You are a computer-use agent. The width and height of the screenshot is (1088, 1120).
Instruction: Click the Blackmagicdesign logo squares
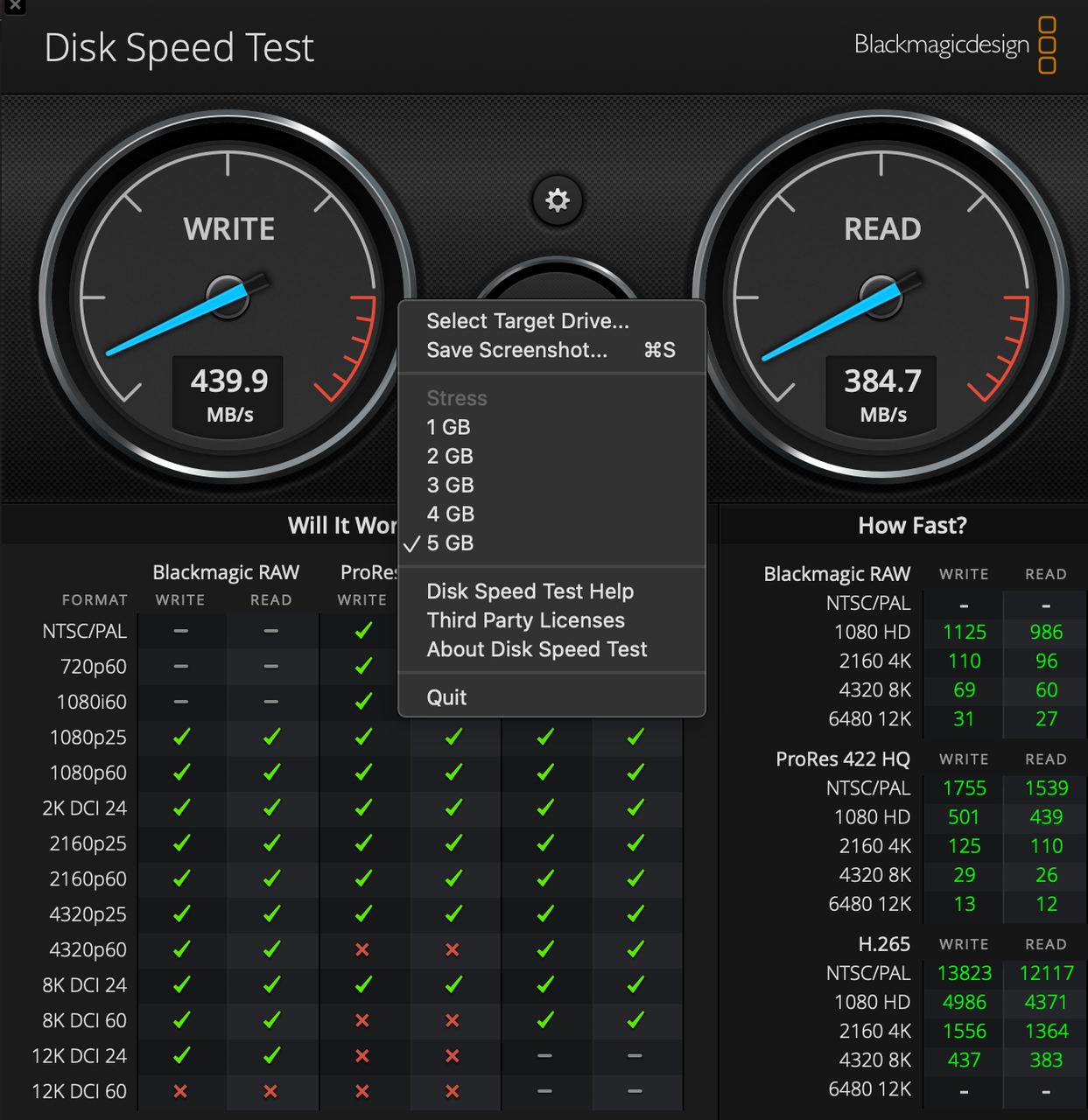tap(1047, 45)
